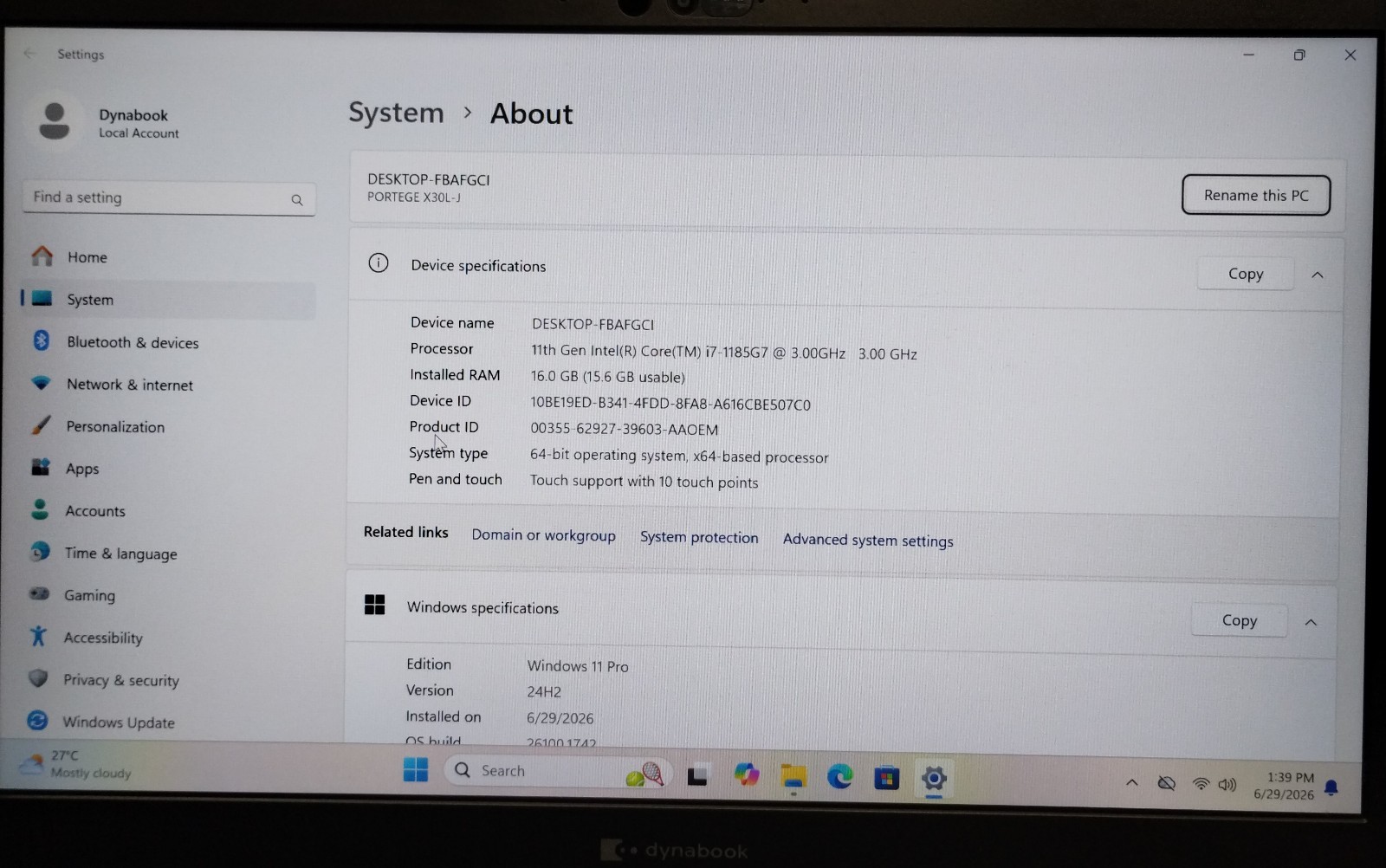
Task: Launch Microsoft Edge from the taskbar
Action: point(839,777)
